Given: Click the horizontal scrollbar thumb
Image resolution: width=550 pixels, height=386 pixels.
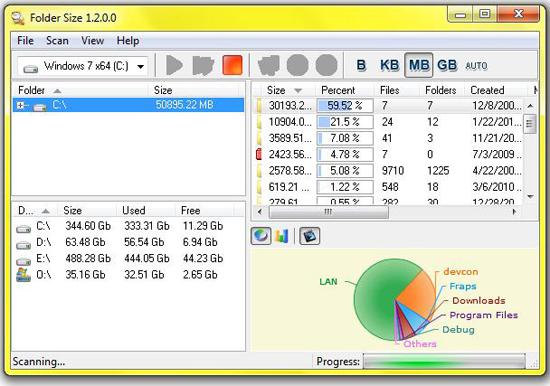Looking at the screenshot, I should [328, 212].
